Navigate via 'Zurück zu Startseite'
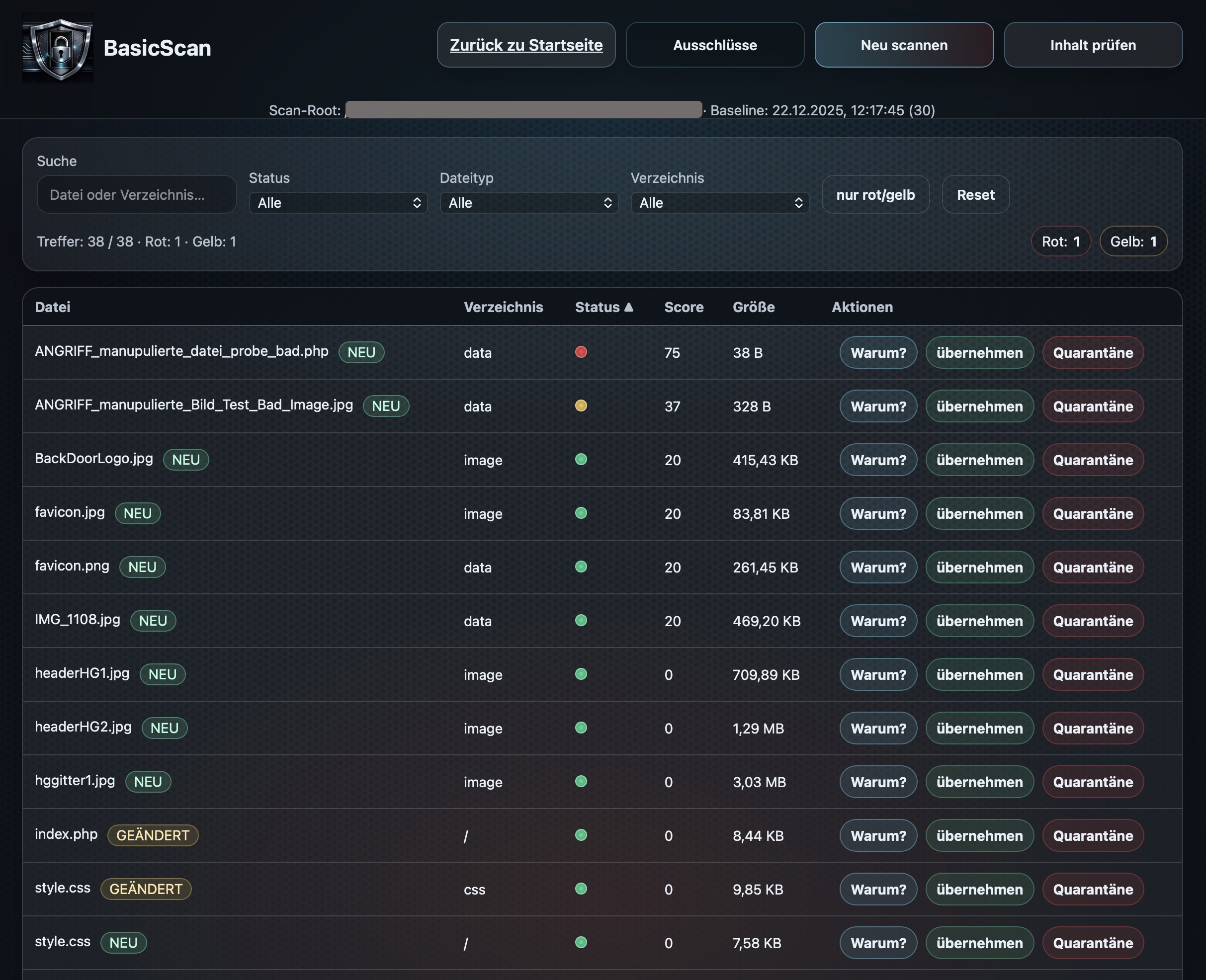Image resolution: width=1206 pixels, height=980 pixels. tap(525, 45)
